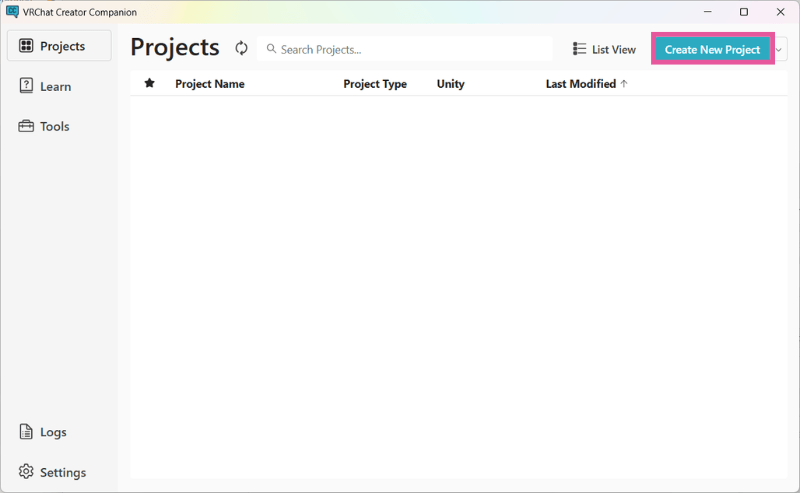This screenshot has height=500, width=800.
Task: Click Create New Project button
Action: 712,49
